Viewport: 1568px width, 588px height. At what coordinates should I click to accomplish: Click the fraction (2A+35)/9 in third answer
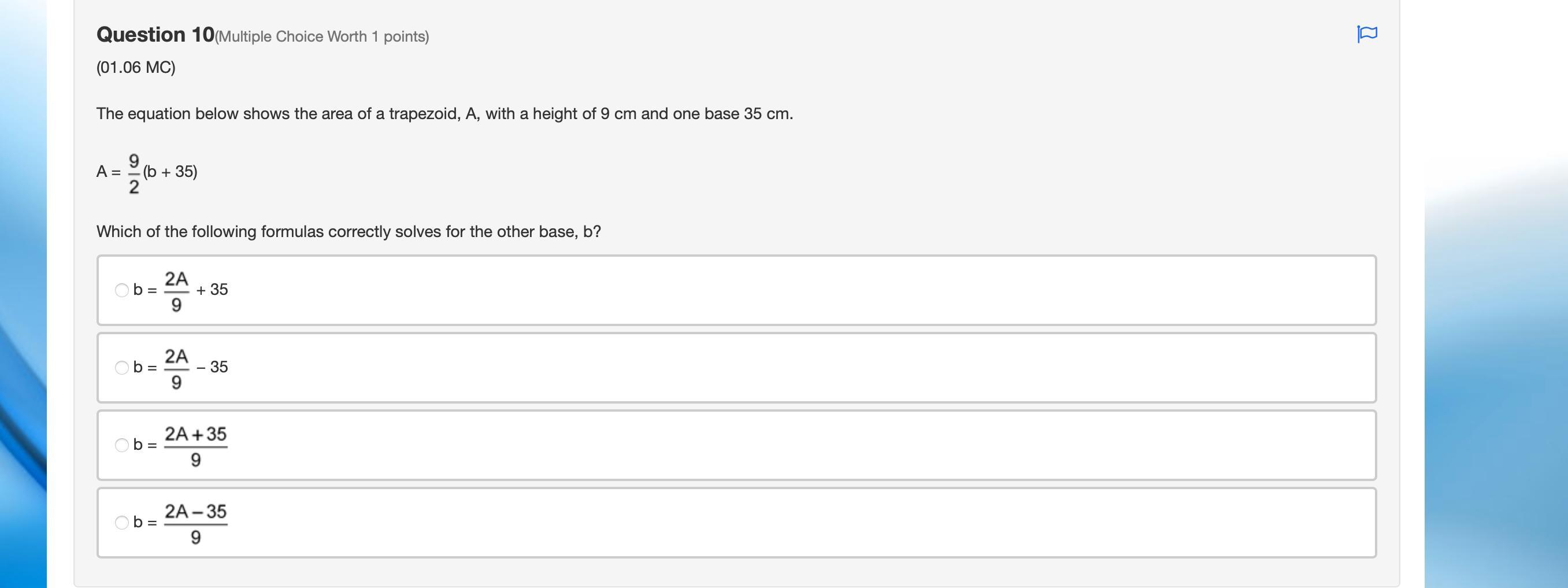[195, 446]
